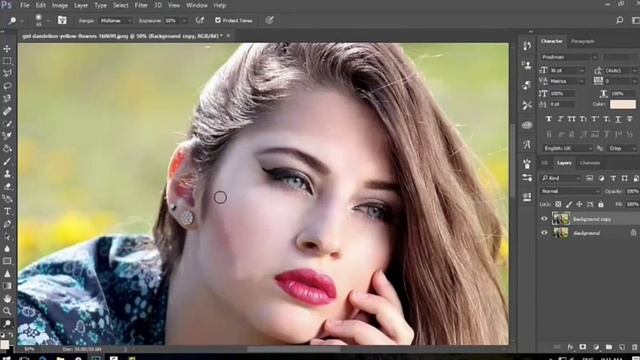
Task: Select the Rectangle shape tool
Action: (7, 261)
